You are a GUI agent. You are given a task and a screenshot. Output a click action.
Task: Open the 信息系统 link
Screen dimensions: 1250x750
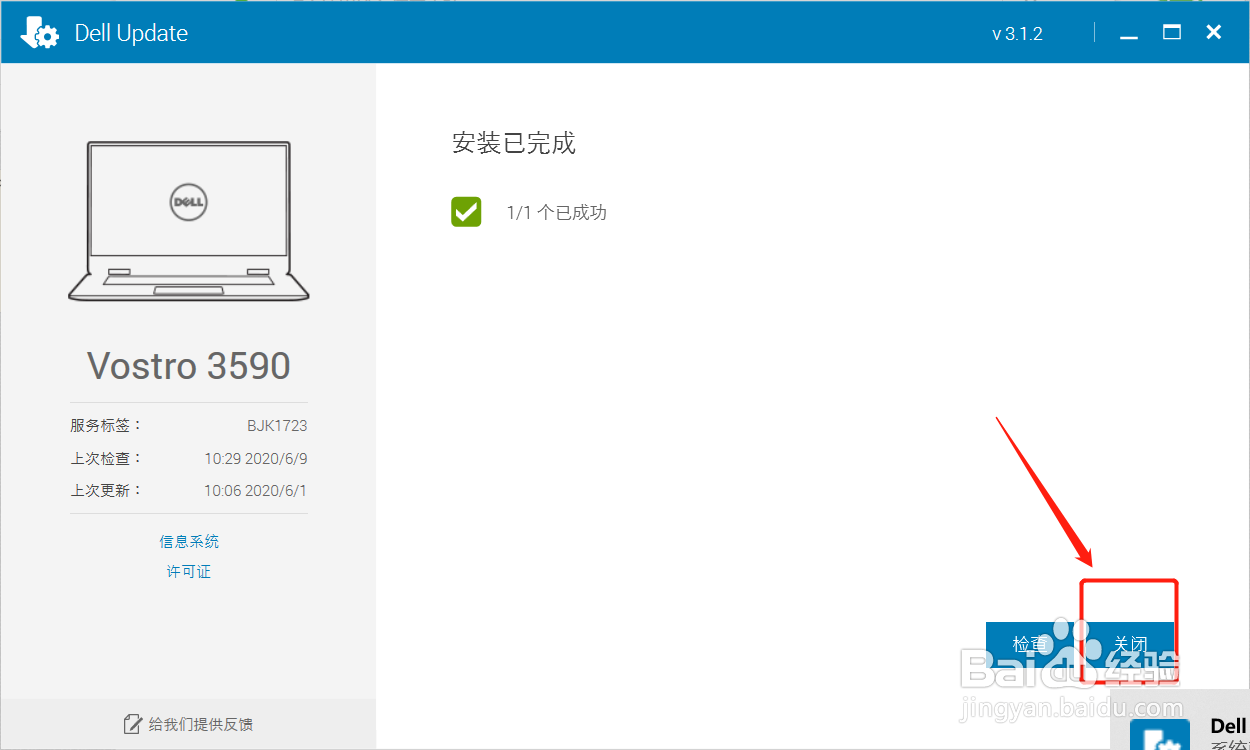click(x=189, y=541)
